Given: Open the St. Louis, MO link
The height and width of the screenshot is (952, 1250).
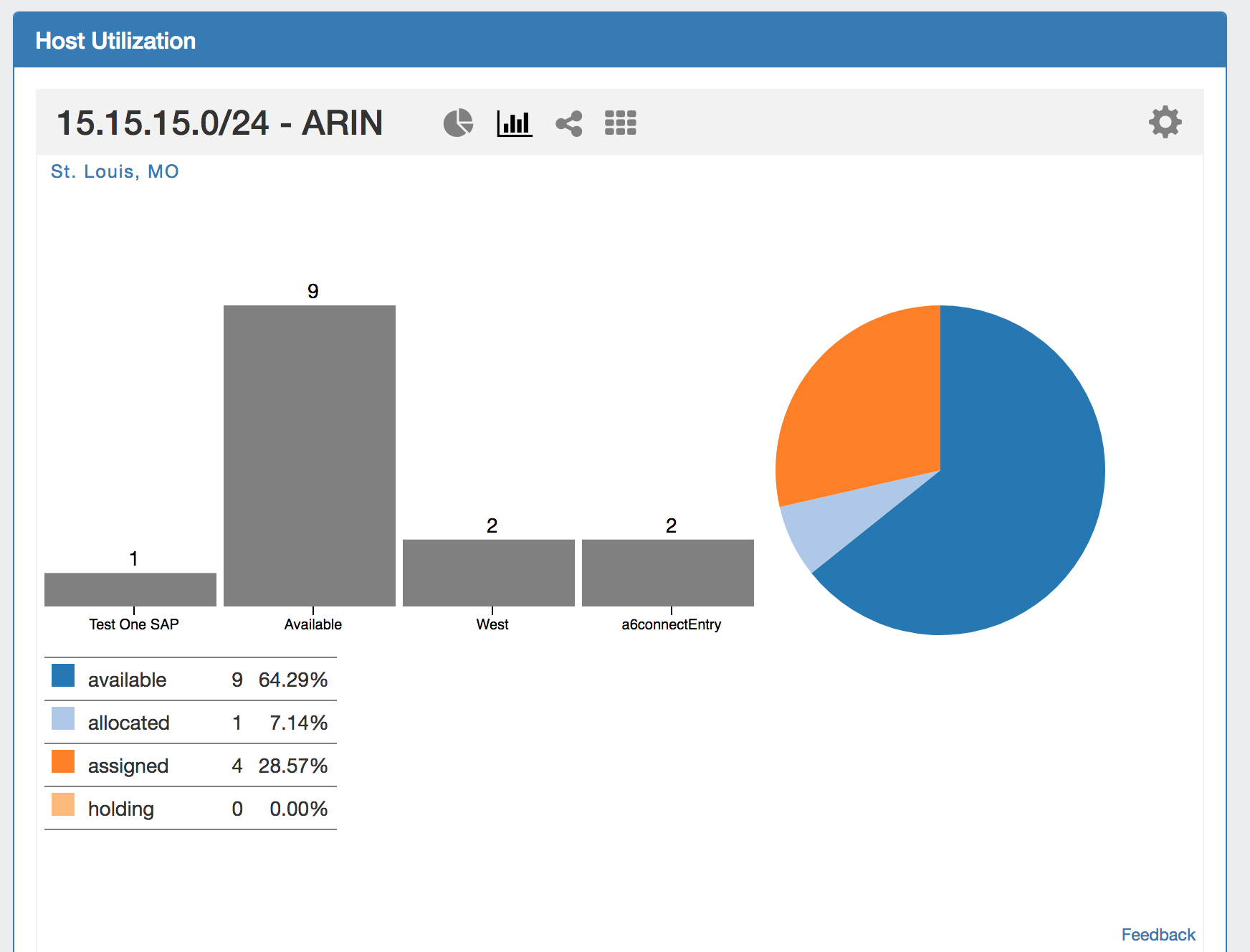Looking at the screenshot, I should point(115,171).
